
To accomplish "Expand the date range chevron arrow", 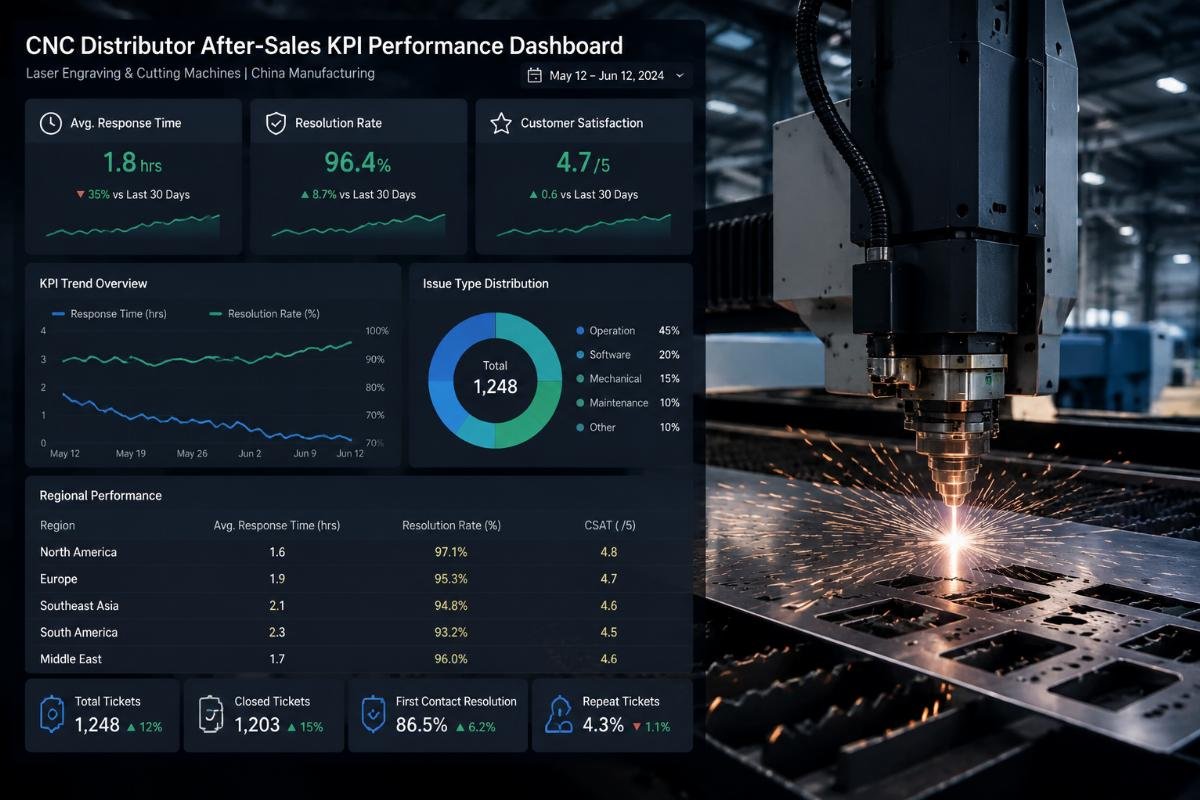I will (x=680, y=75).
